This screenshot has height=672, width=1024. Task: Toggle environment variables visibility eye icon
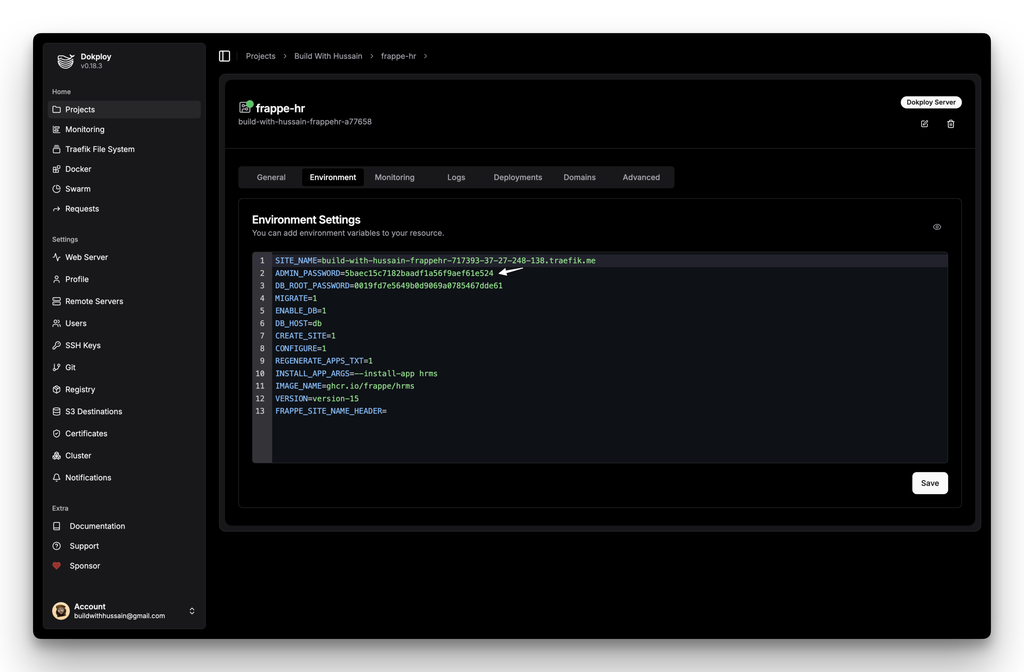pyautogui.click(x=937, y=227)
